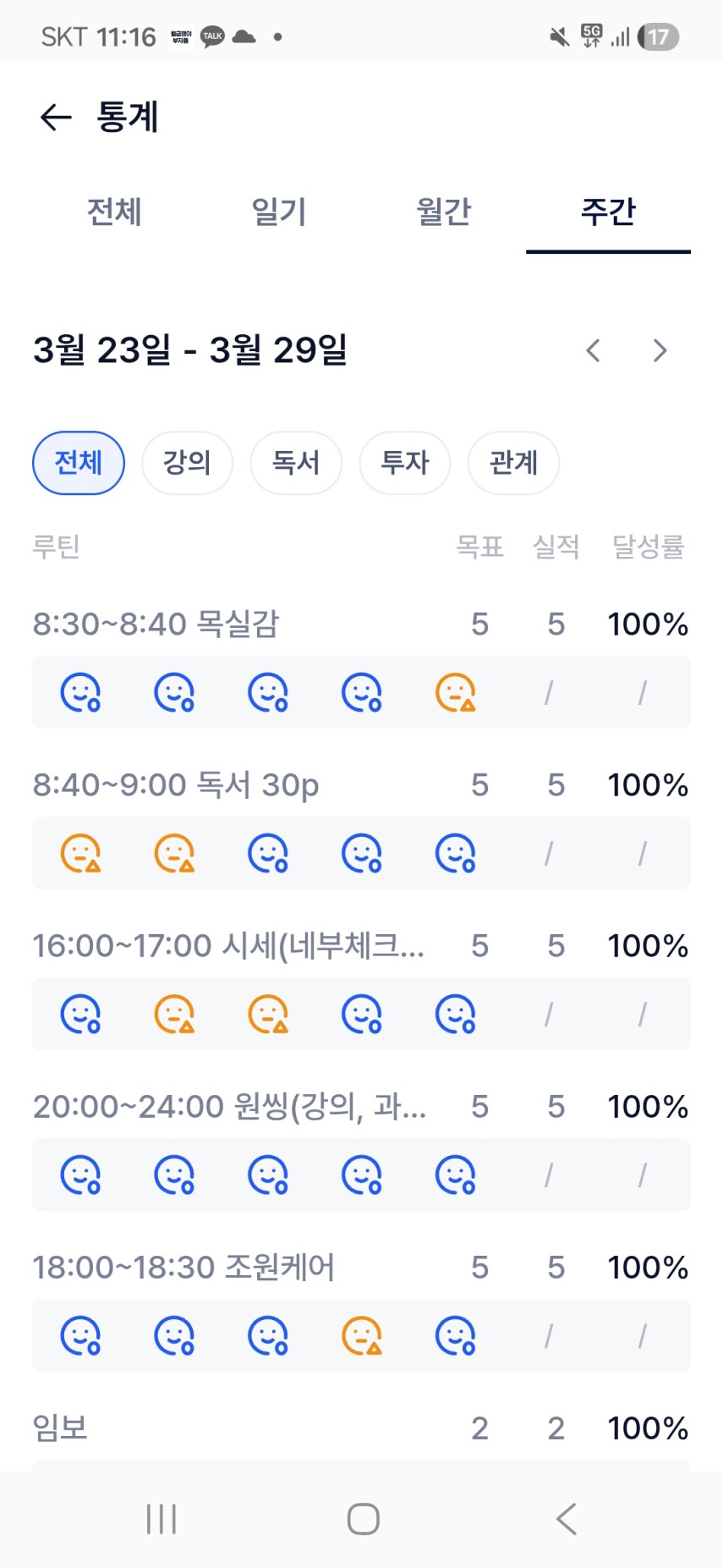Open the 전체 statistics tab
723x1568 pixels.
pyautogui.click(x=114, y=212)
